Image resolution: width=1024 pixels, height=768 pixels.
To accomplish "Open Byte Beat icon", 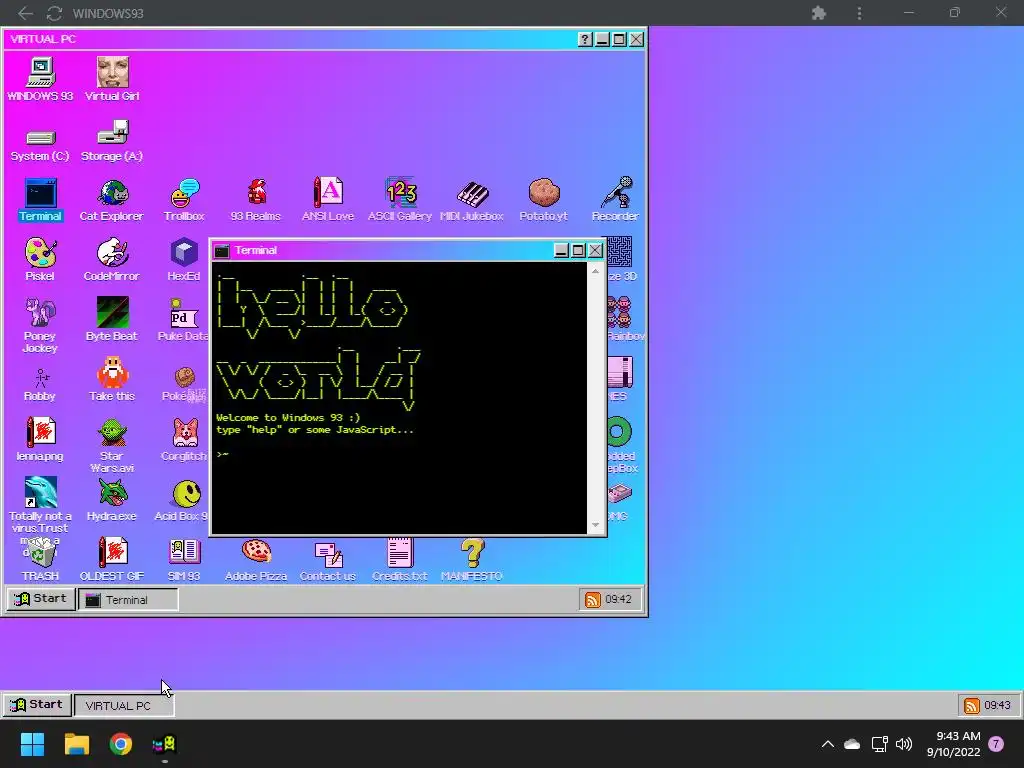I will (112, 319).
